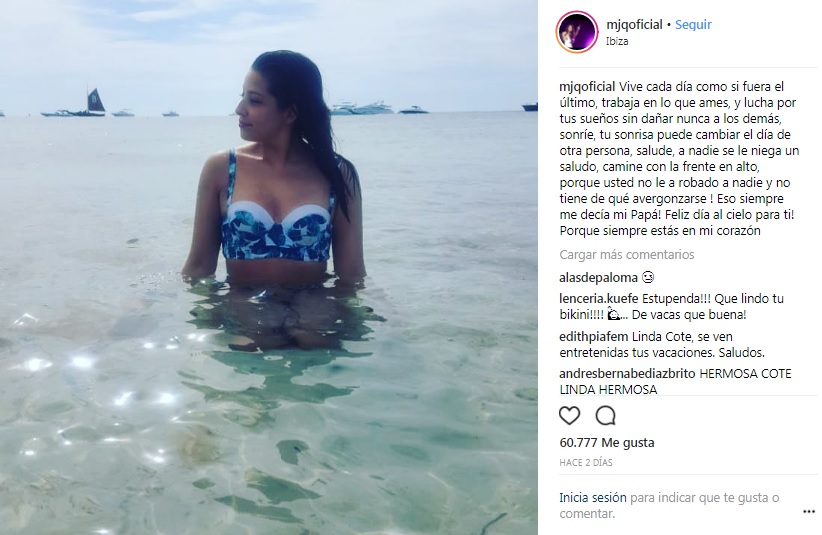Click mjqoficial username in the caption

click(x=587, y=86)
